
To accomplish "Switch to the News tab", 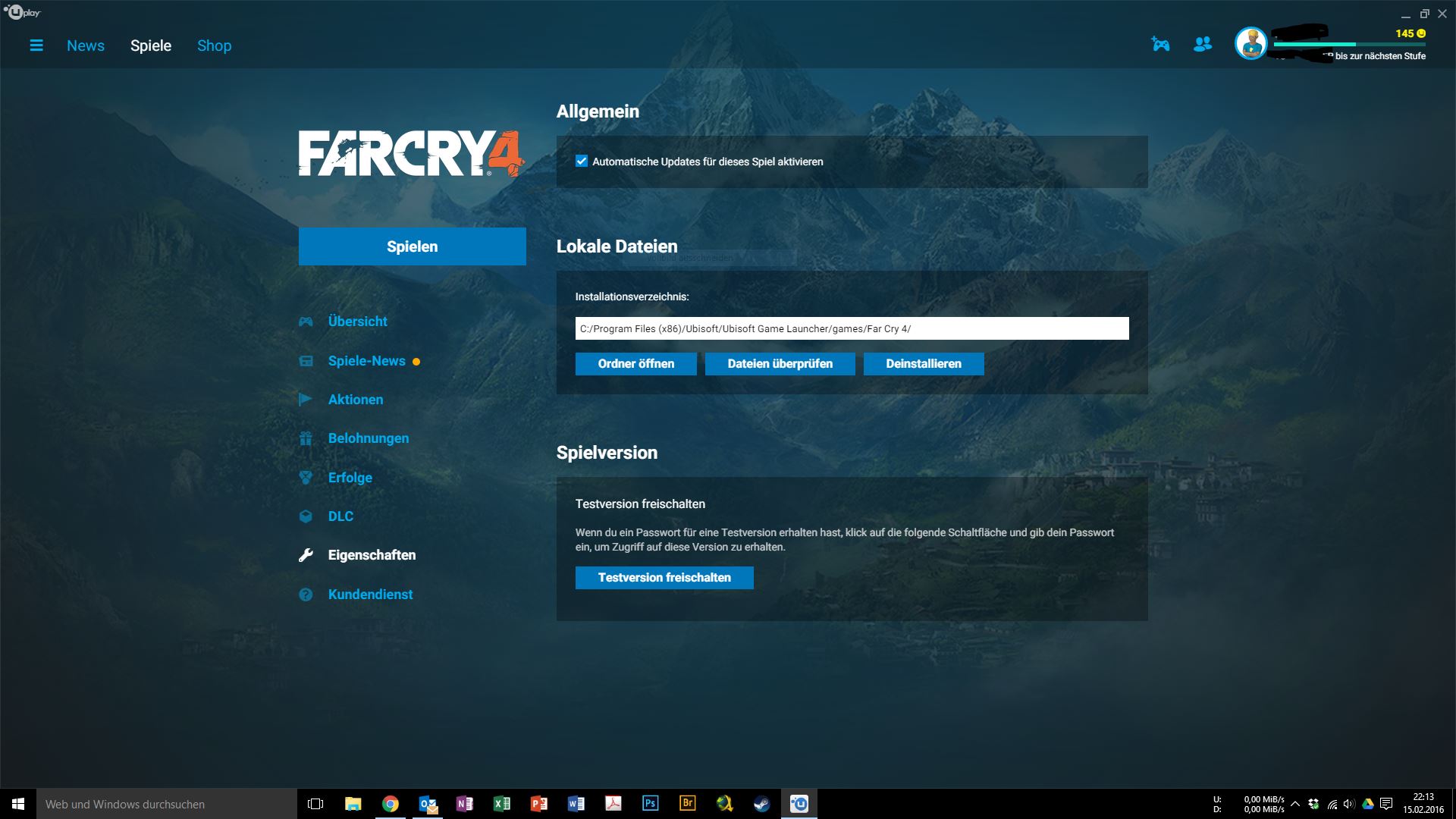I will pyautogui.click(x=86, y=45).
